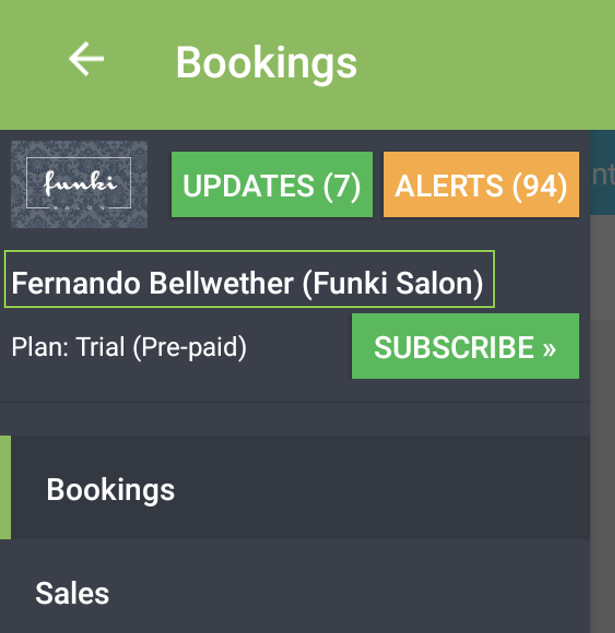Click the Fernando Bellwether (Funki Salon) account name

pyautogui.click(x=248, y=283)
